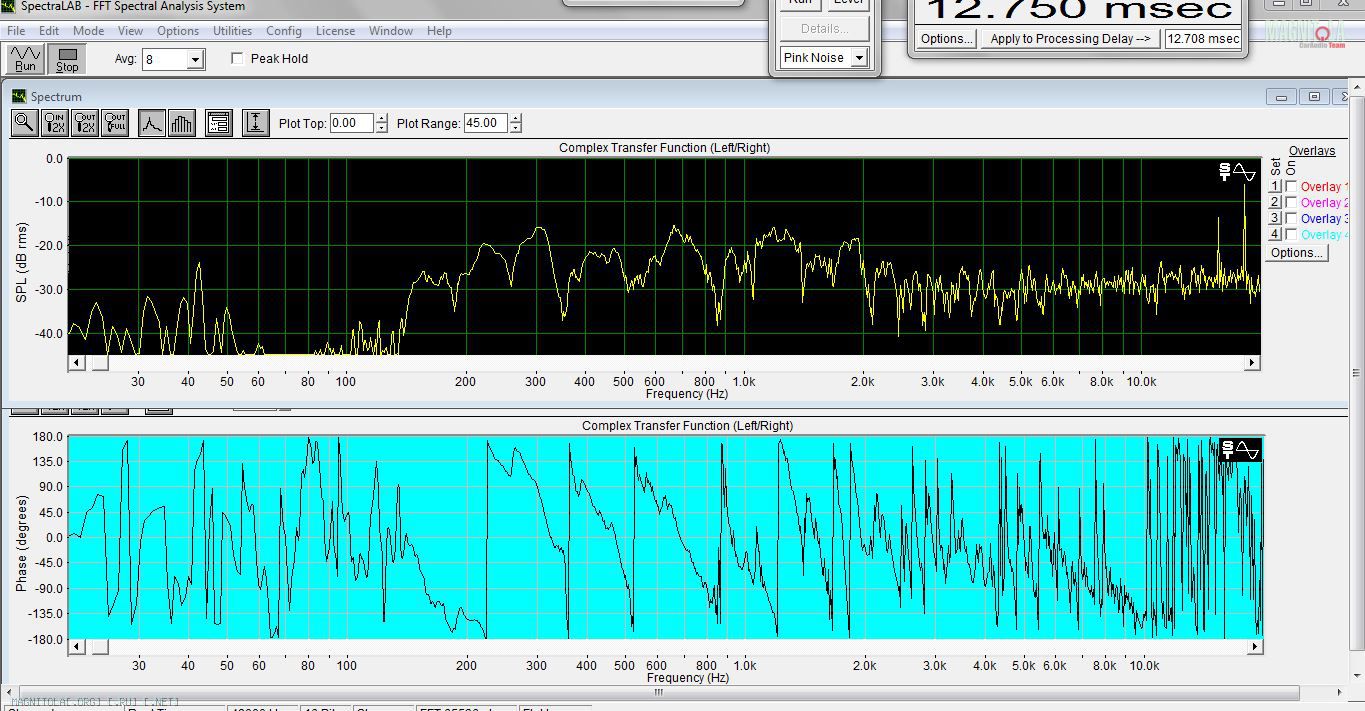This screenshot has width=1365, height=711.
Task: Click the Plot Range value field
Action: click(485, 123)
